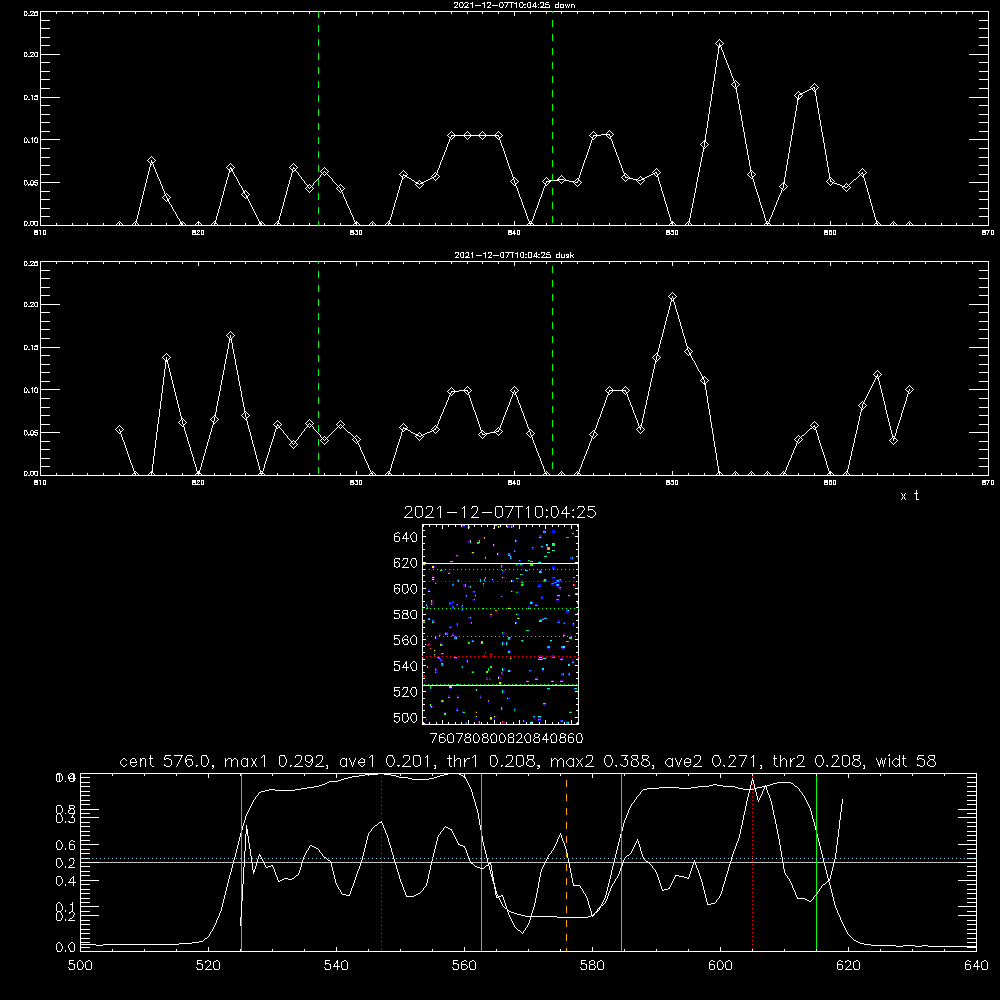
Task: Click the "x t" label below the dusk plot
Action: pos(909,496)
